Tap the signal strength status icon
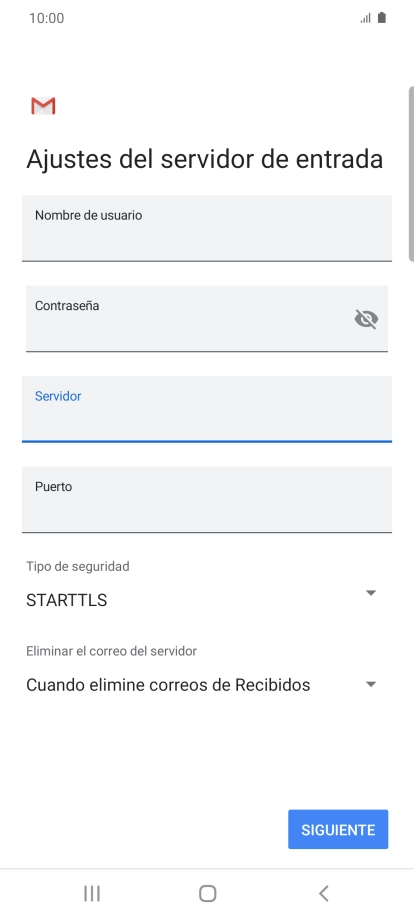This screenshot has width=414, height=920. point(365,18)
